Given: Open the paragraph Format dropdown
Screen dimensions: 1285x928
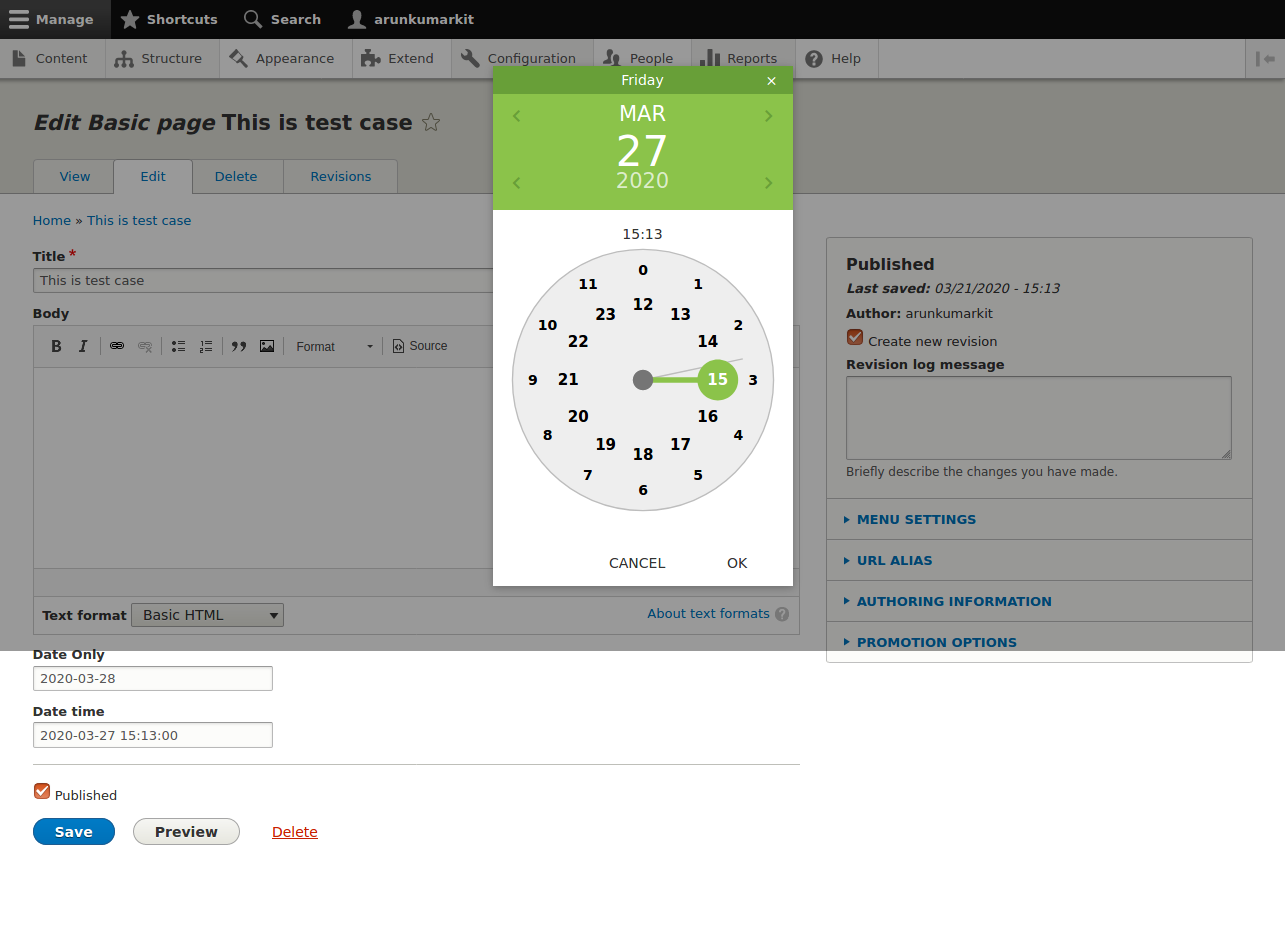Looking at the screenshot, I should pyautogui.click(x=335, y=346).
